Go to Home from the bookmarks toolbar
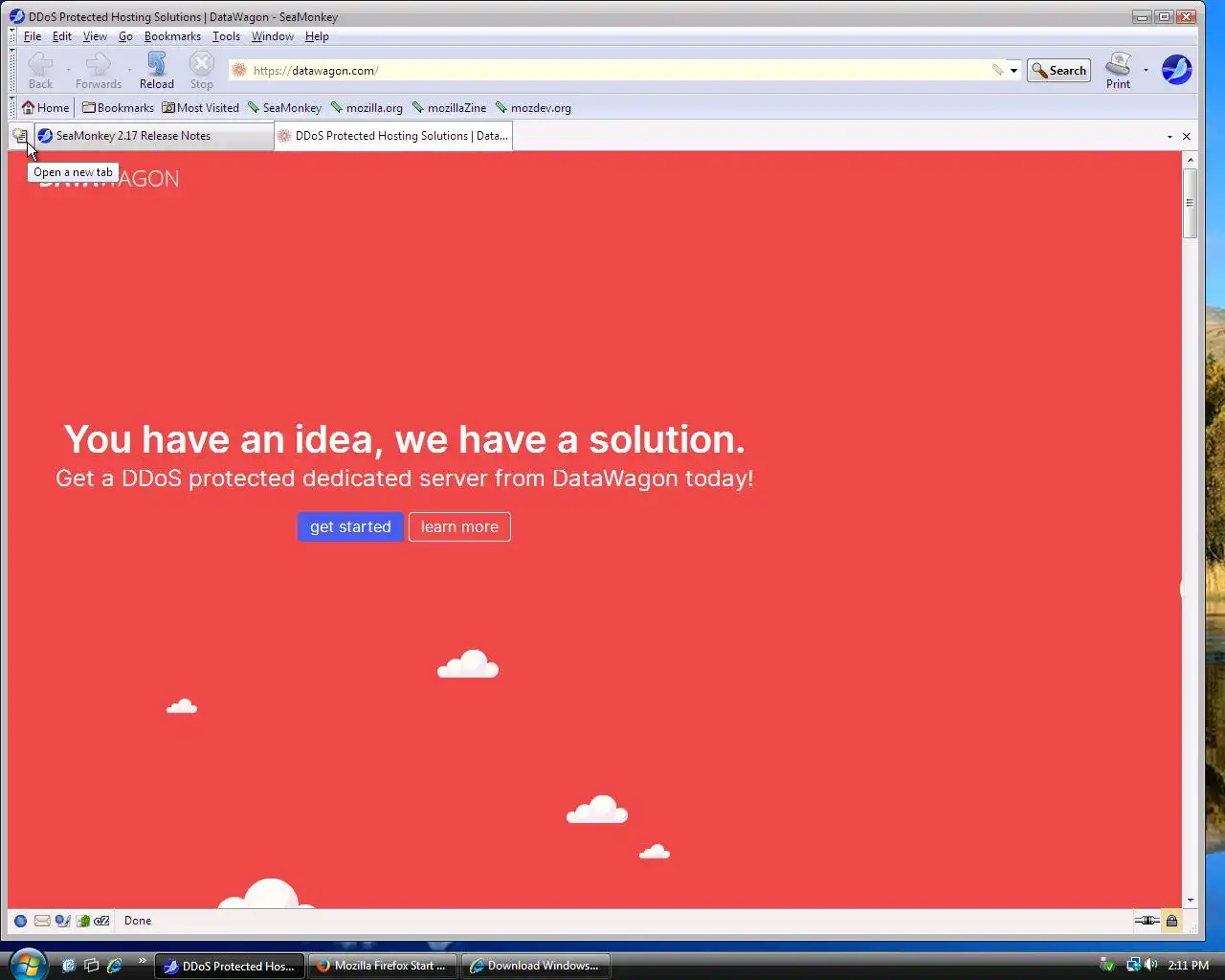This screenshot has width=1225, height=980. 45,108
